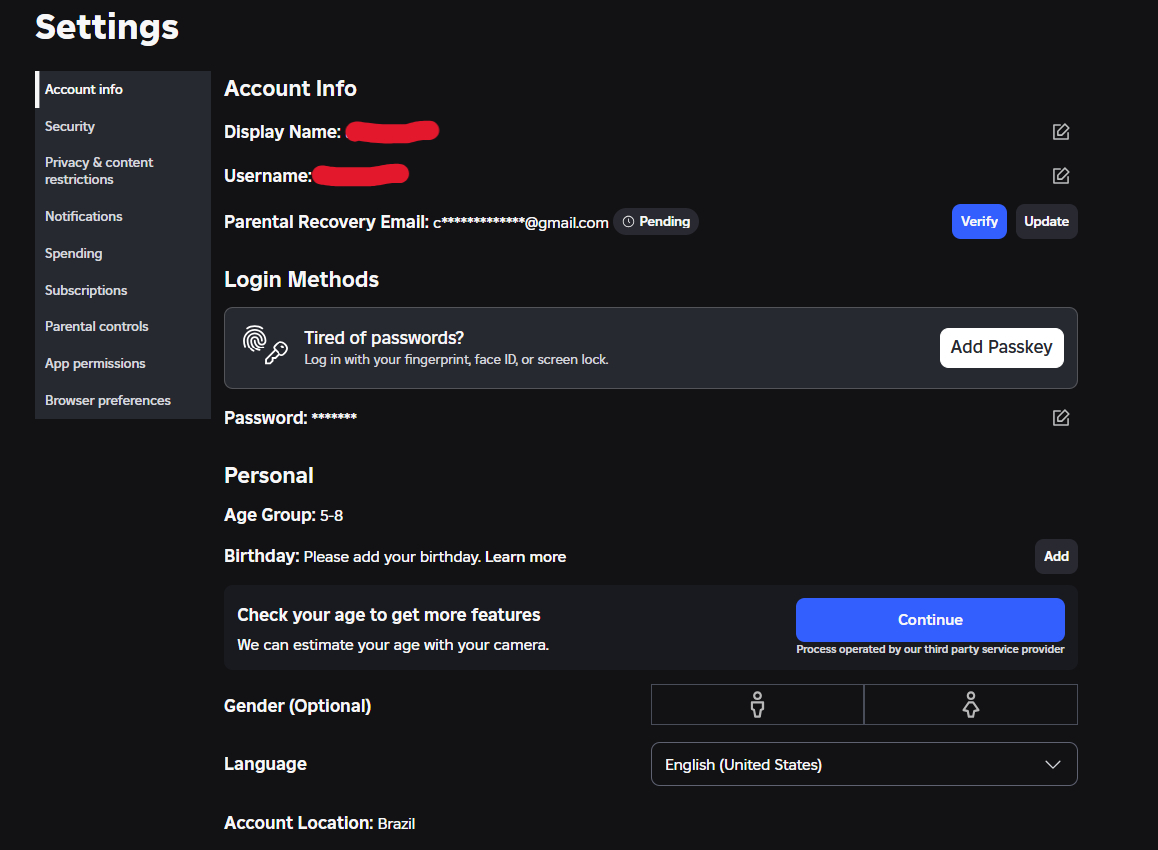
Task: Update the parental recovery email
Action: click(1046, 222)
